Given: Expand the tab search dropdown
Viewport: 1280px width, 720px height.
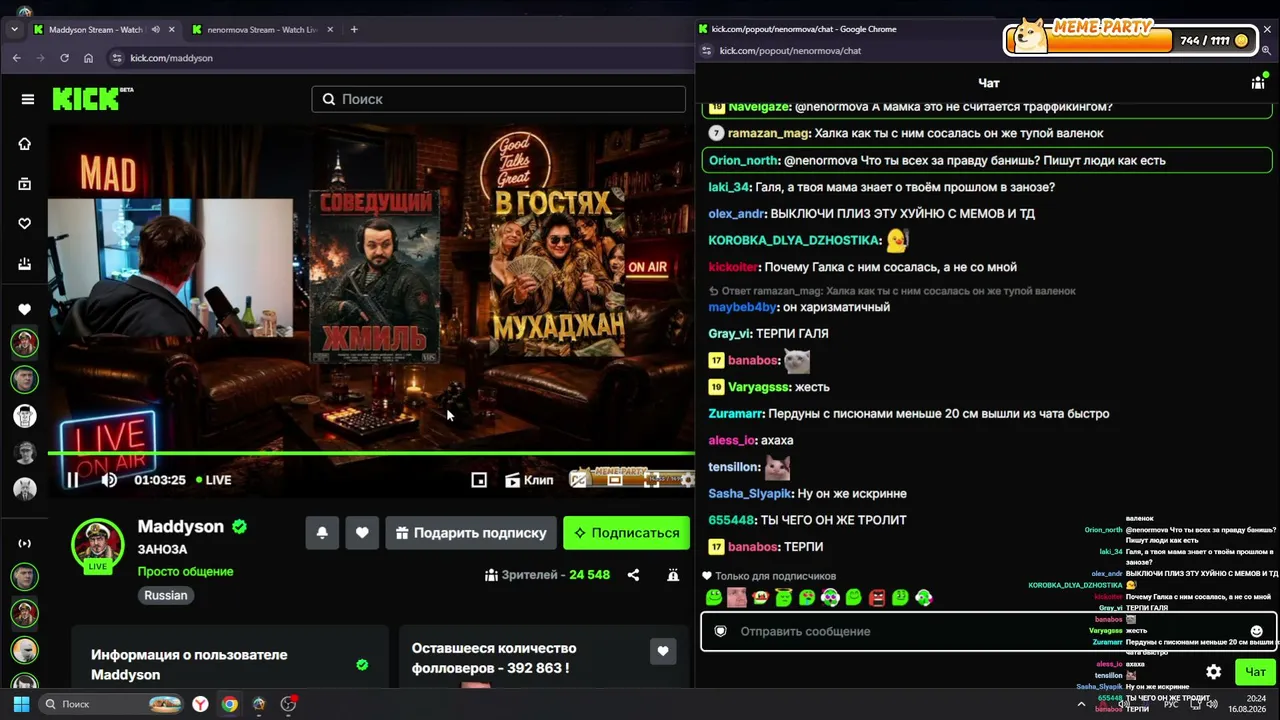Looking at the screenshot, I should point(13,29).
